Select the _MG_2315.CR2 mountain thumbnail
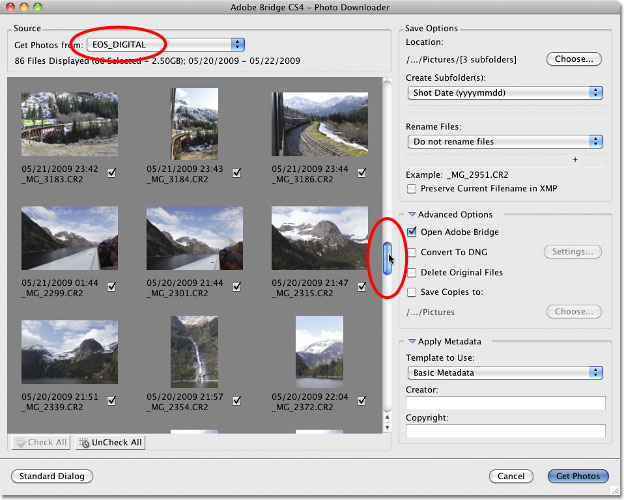This screenshot has height=500, width=624. [320, 238]
